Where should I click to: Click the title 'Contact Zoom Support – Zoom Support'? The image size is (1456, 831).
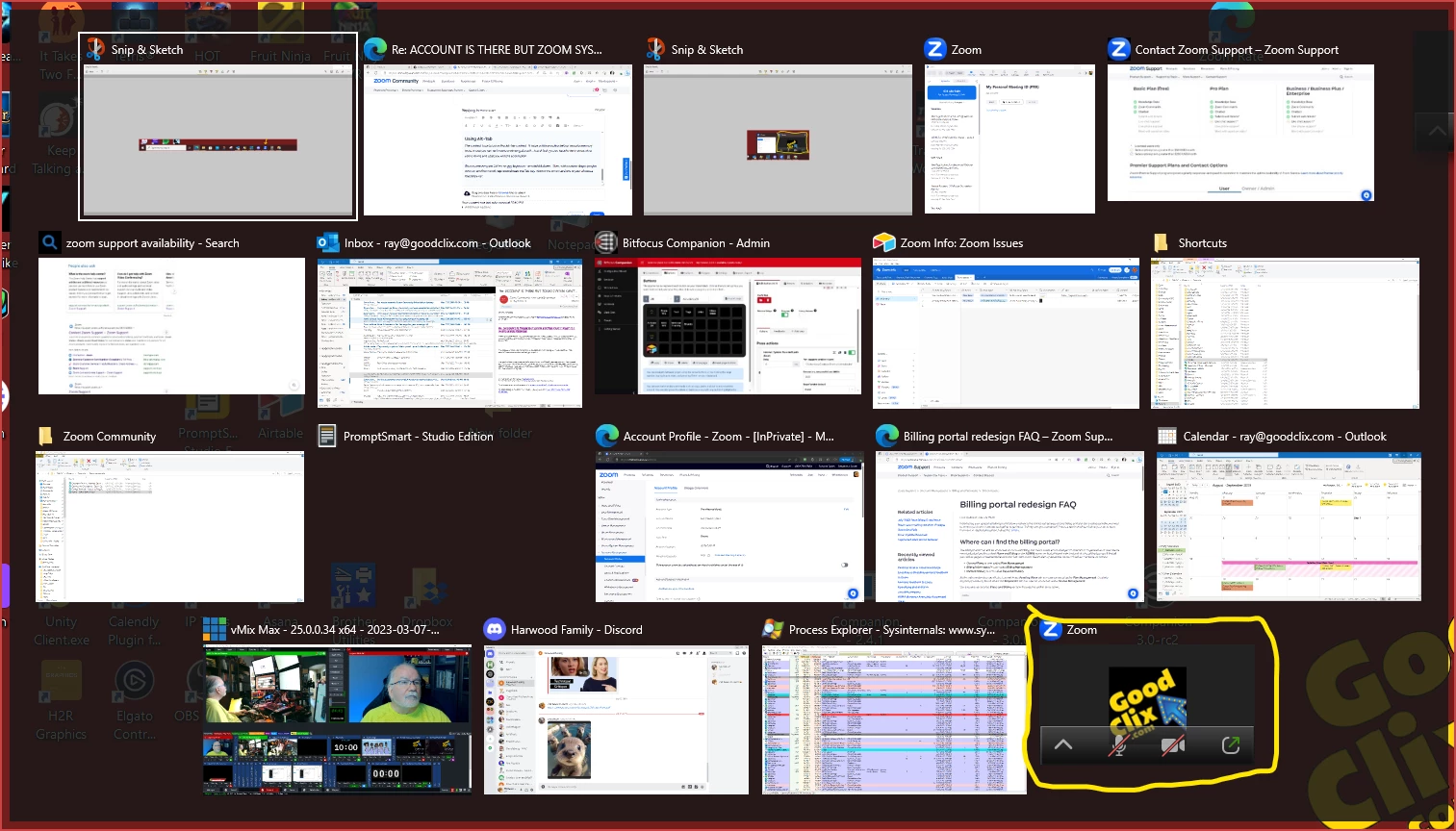tap(1237, 50)
